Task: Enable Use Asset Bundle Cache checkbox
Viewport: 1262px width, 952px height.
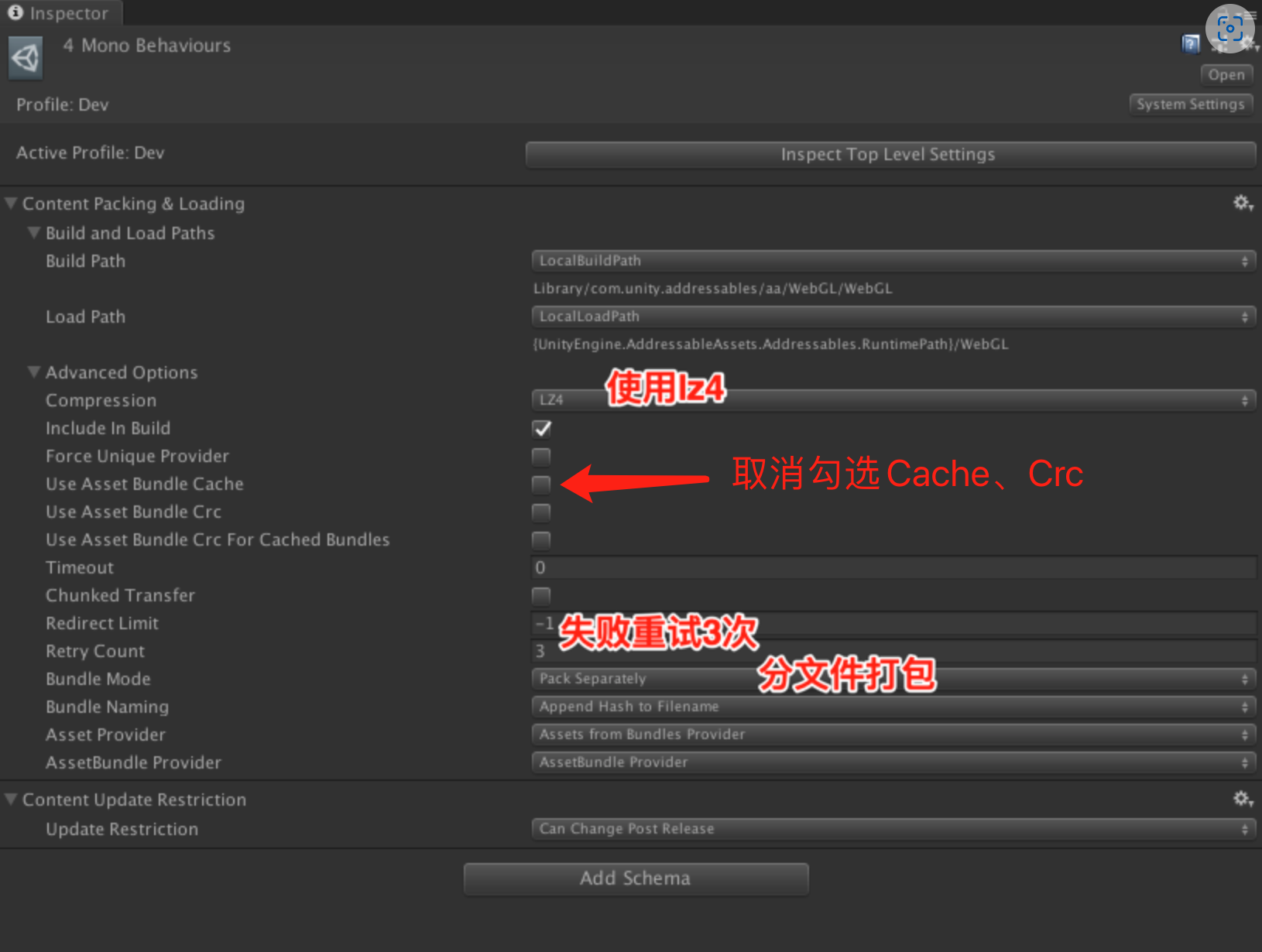Action: (542, 485)
